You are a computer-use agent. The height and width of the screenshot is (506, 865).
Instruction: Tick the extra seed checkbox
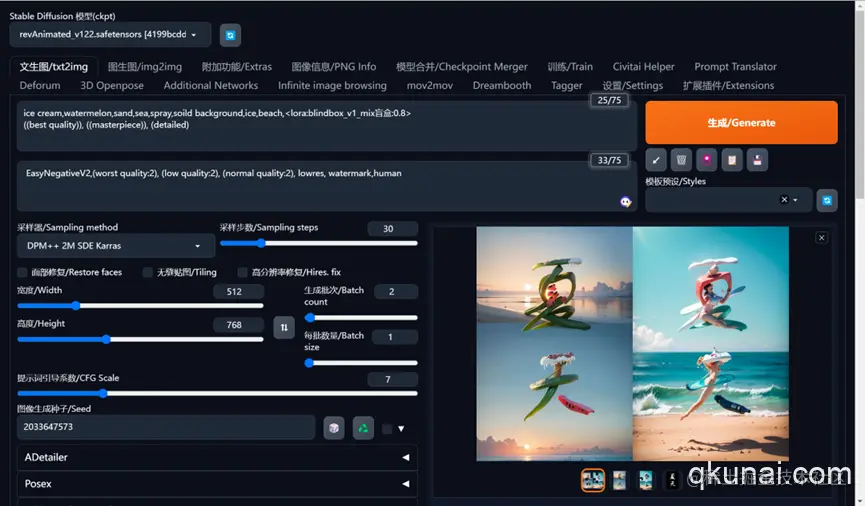(x=387, y=429)
